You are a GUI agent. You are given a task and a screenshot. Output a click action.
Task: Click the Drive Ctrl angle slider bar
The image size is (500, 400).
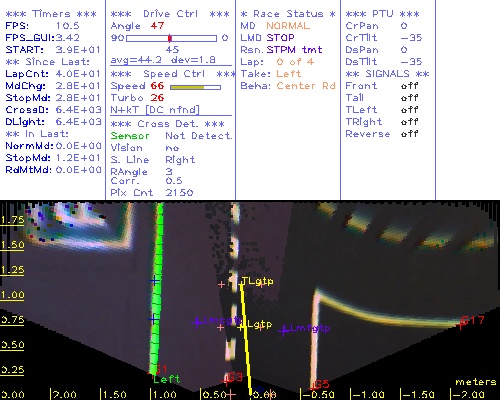pyautogui.click(x=171, y=38)
